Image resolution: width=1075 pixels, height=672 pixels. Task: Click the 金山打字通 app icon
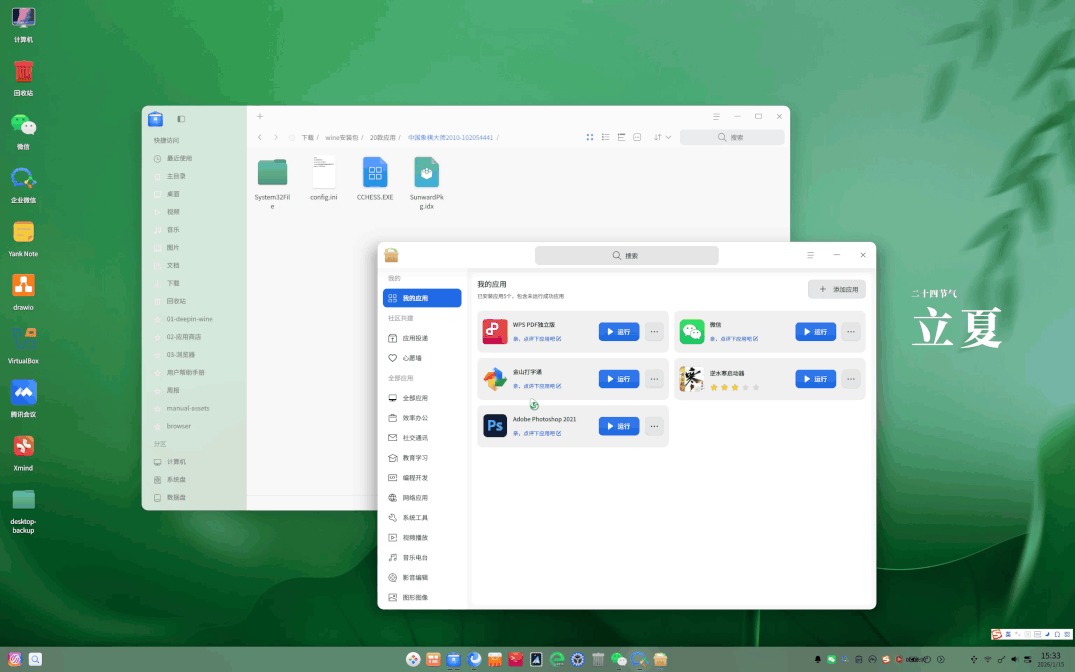[x=495, y=379]
